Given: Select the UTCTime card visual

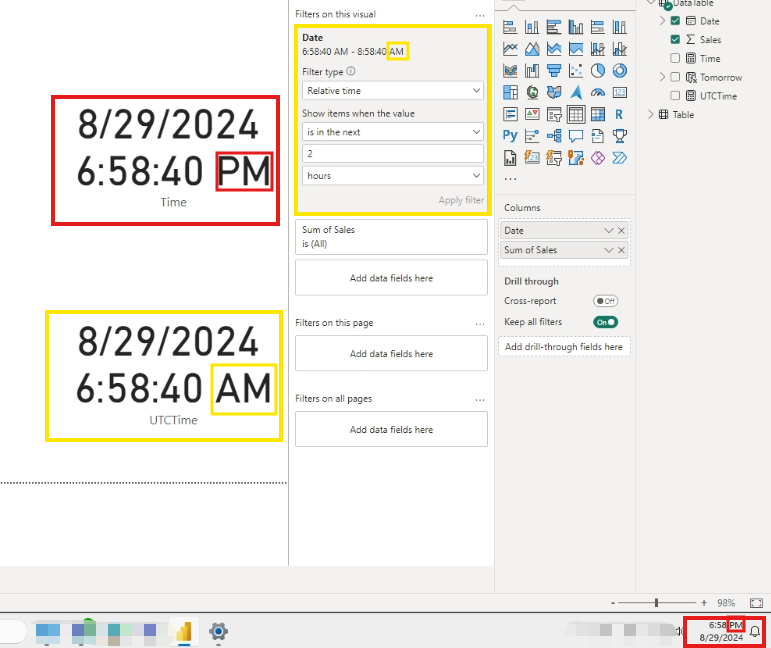Looking at the screenshot, I should [164, 376].
